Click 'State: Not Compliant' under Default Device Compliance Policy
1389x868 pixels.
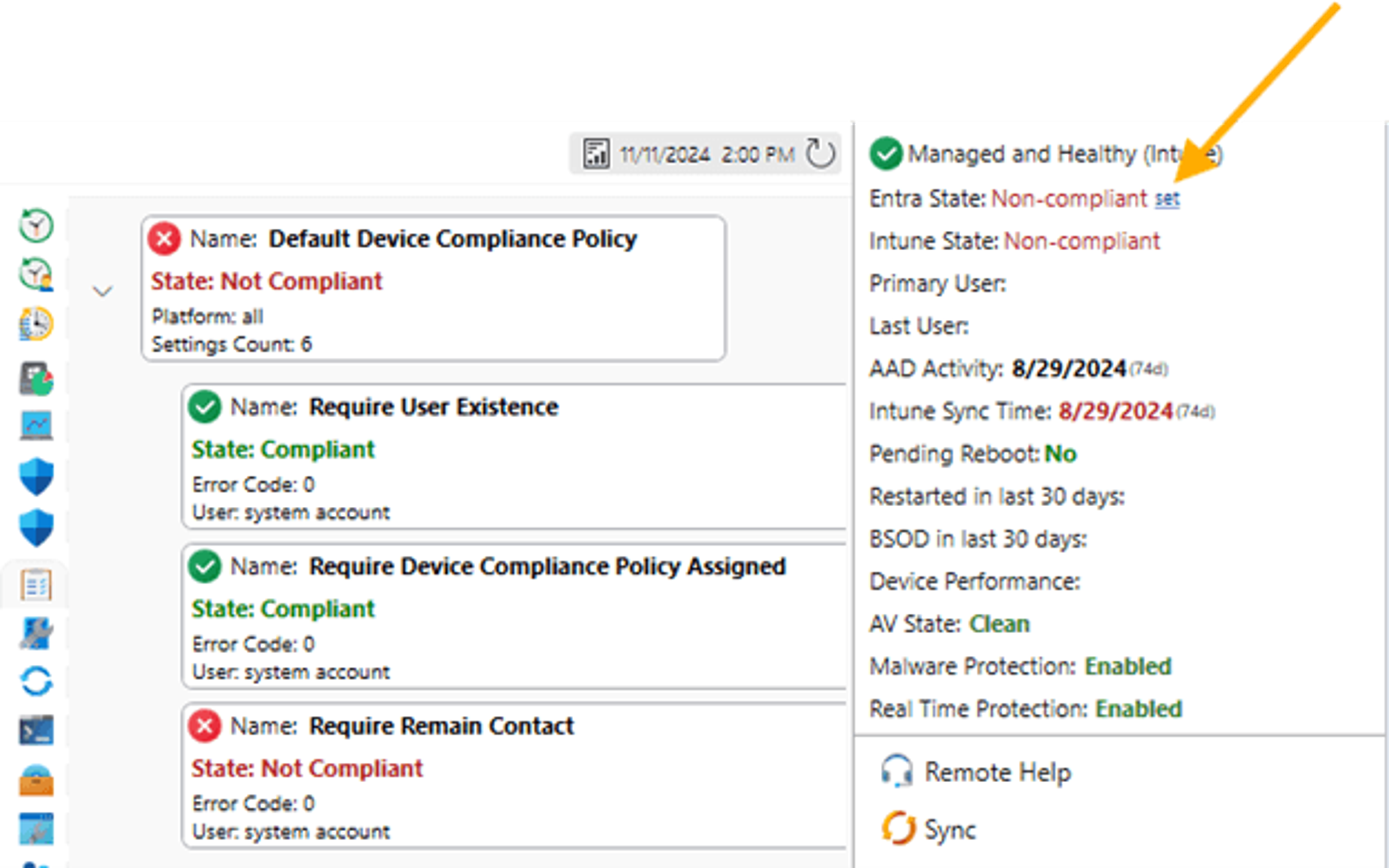click(266, 281)
